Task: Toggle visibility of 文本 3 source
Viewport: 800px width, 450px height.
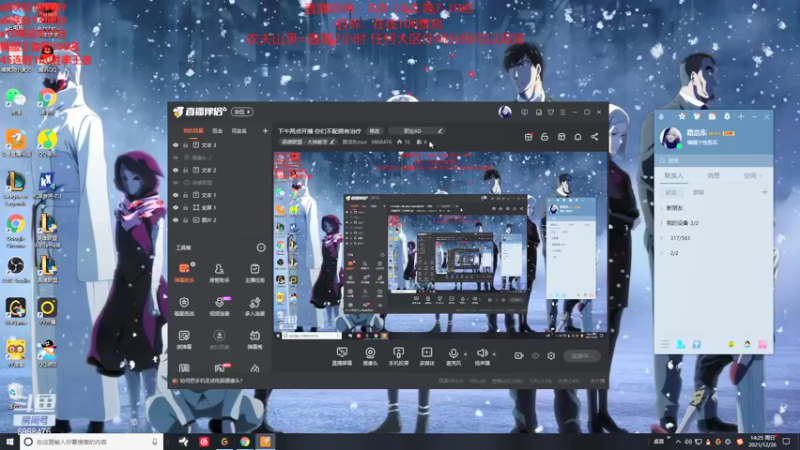Action: (176, 145)
